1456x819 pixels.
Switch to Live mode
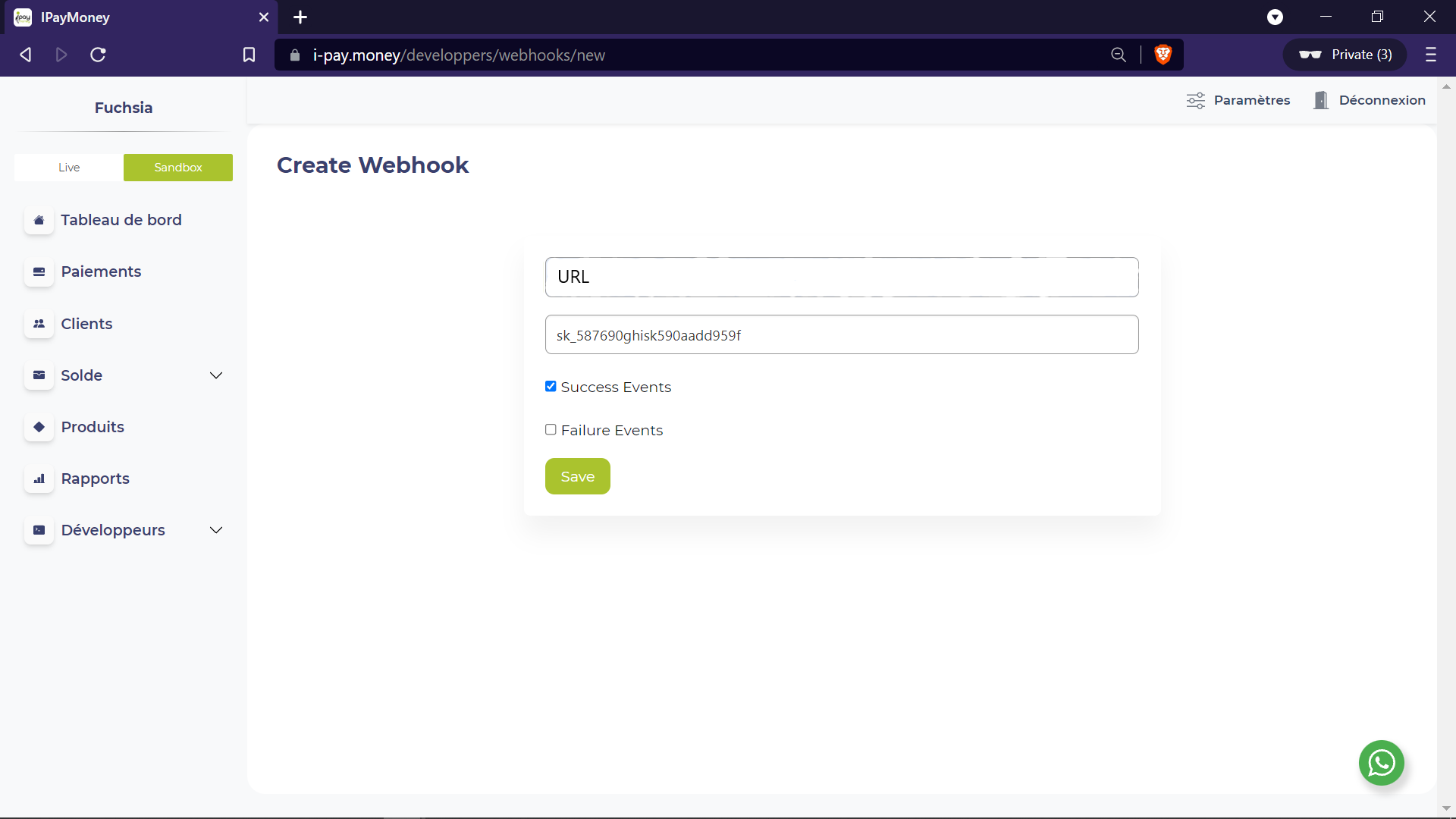click(x=69, y=168)
